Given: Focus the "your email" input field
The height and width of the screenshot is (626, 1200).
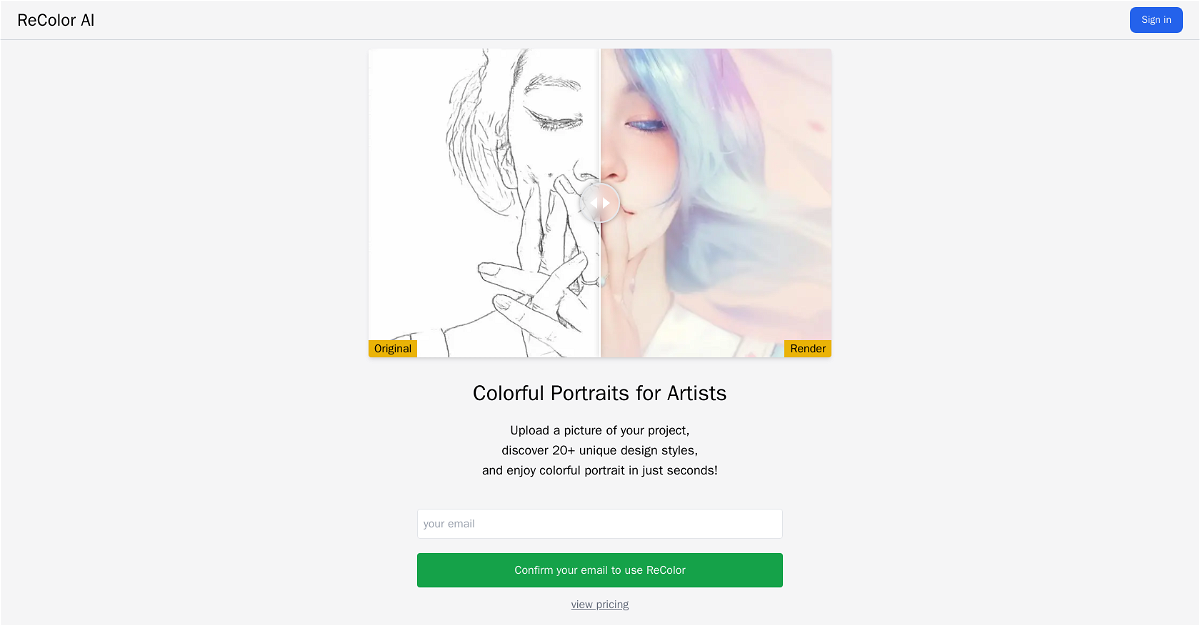Looking at the screenshot, I should point(600,524).
